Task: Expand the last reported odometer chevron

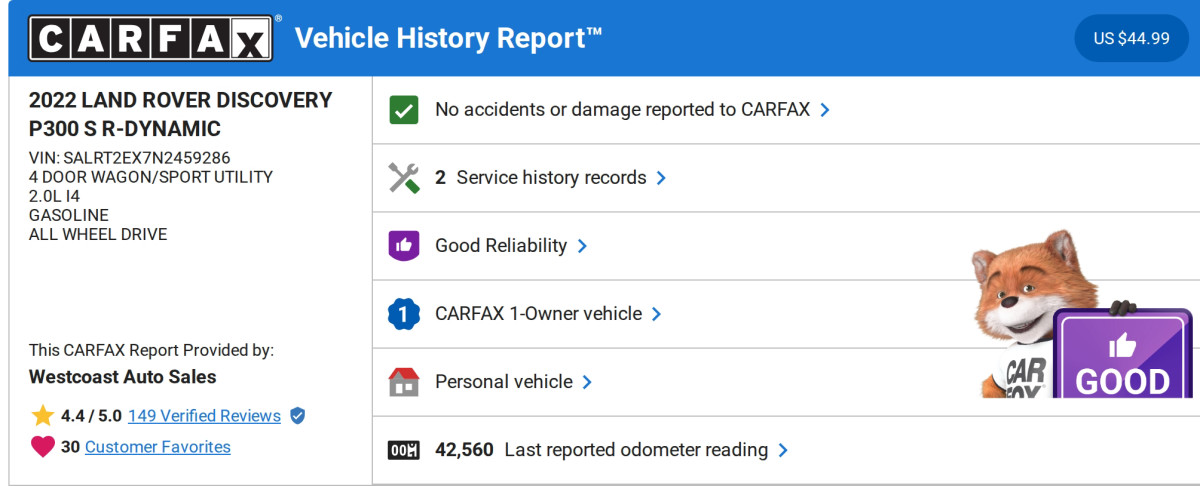Action: point(783,450)
